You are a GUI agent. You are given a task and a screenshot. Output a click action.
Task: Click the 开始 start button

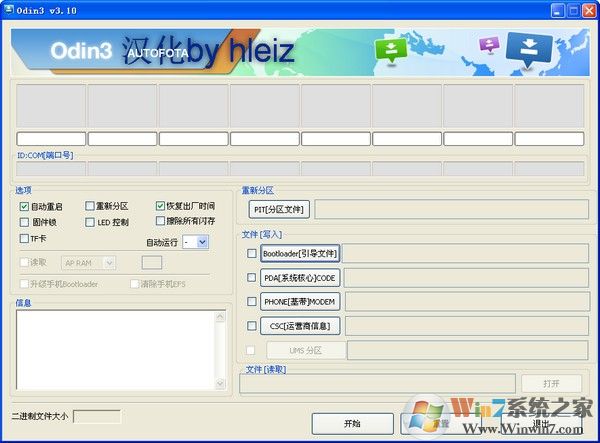click(x=352, y=423)
